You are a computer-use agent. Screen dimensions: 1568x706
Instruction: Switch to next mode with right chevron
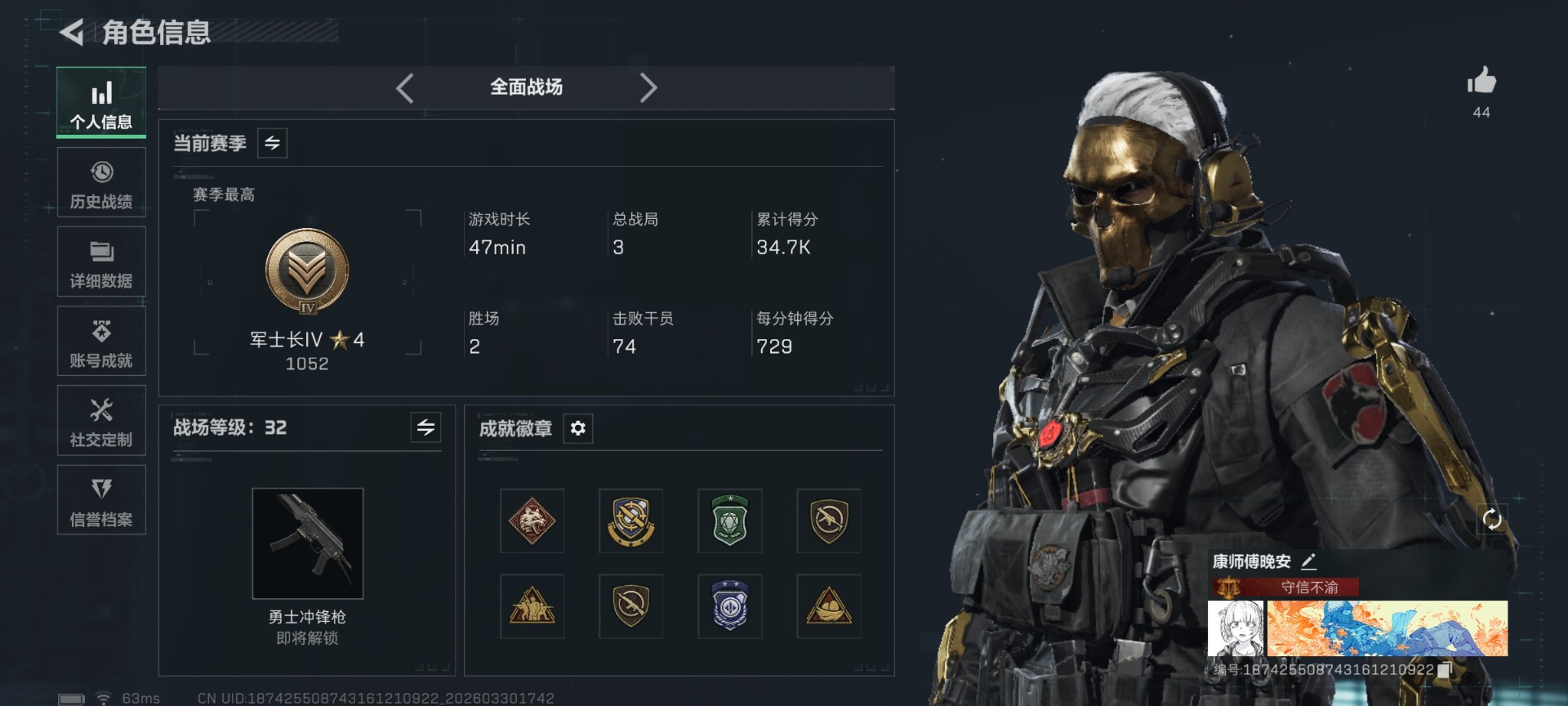pos(648,87)
